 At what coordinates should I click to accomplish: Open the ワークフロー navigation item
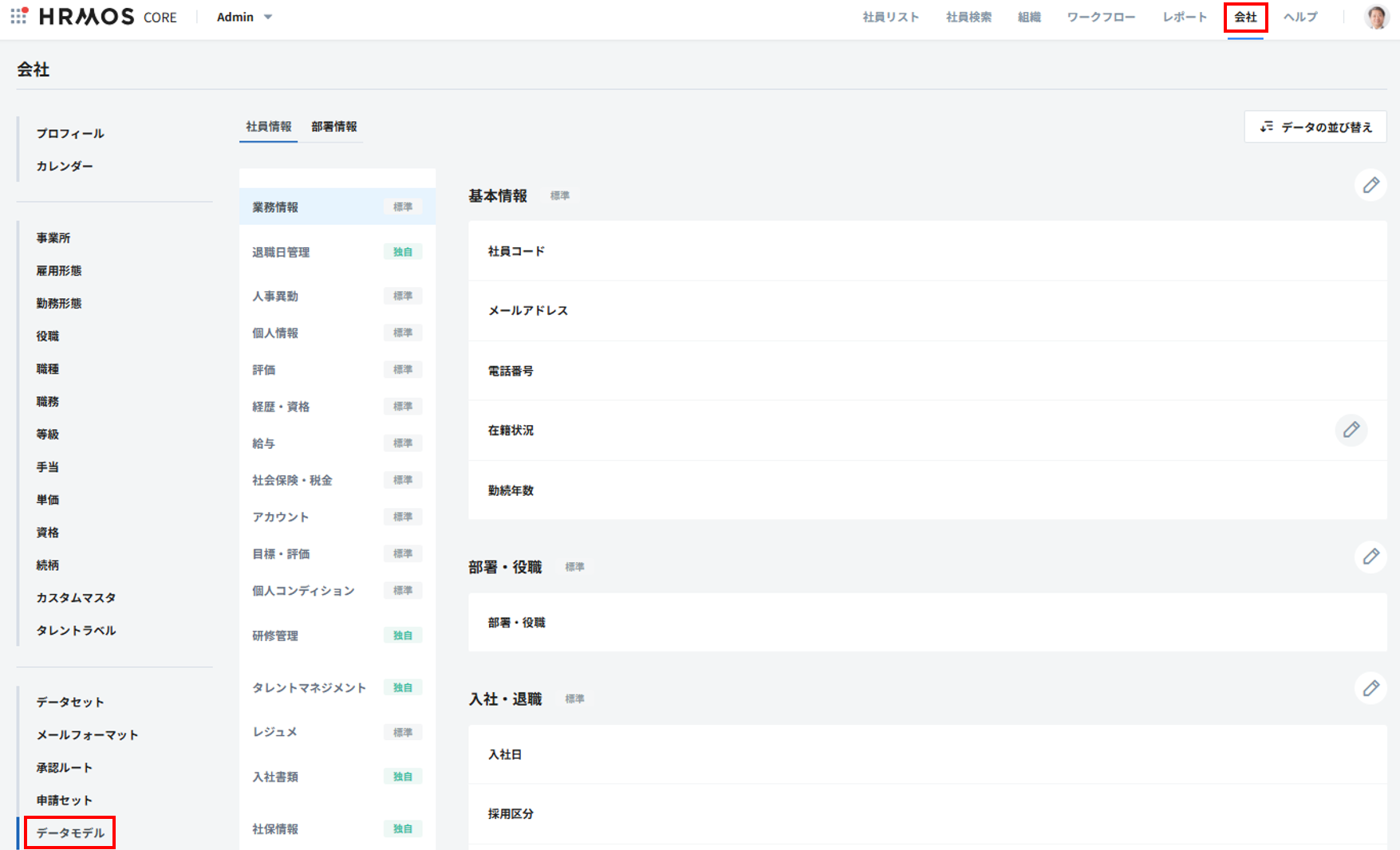pos(1101,17)
